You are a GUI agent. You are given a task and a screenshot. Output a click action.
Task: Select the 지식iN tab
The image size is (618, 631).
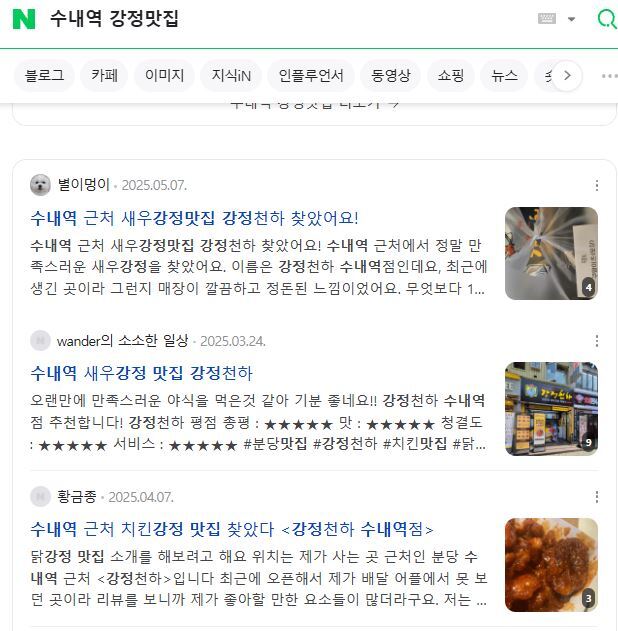point(231,75)
